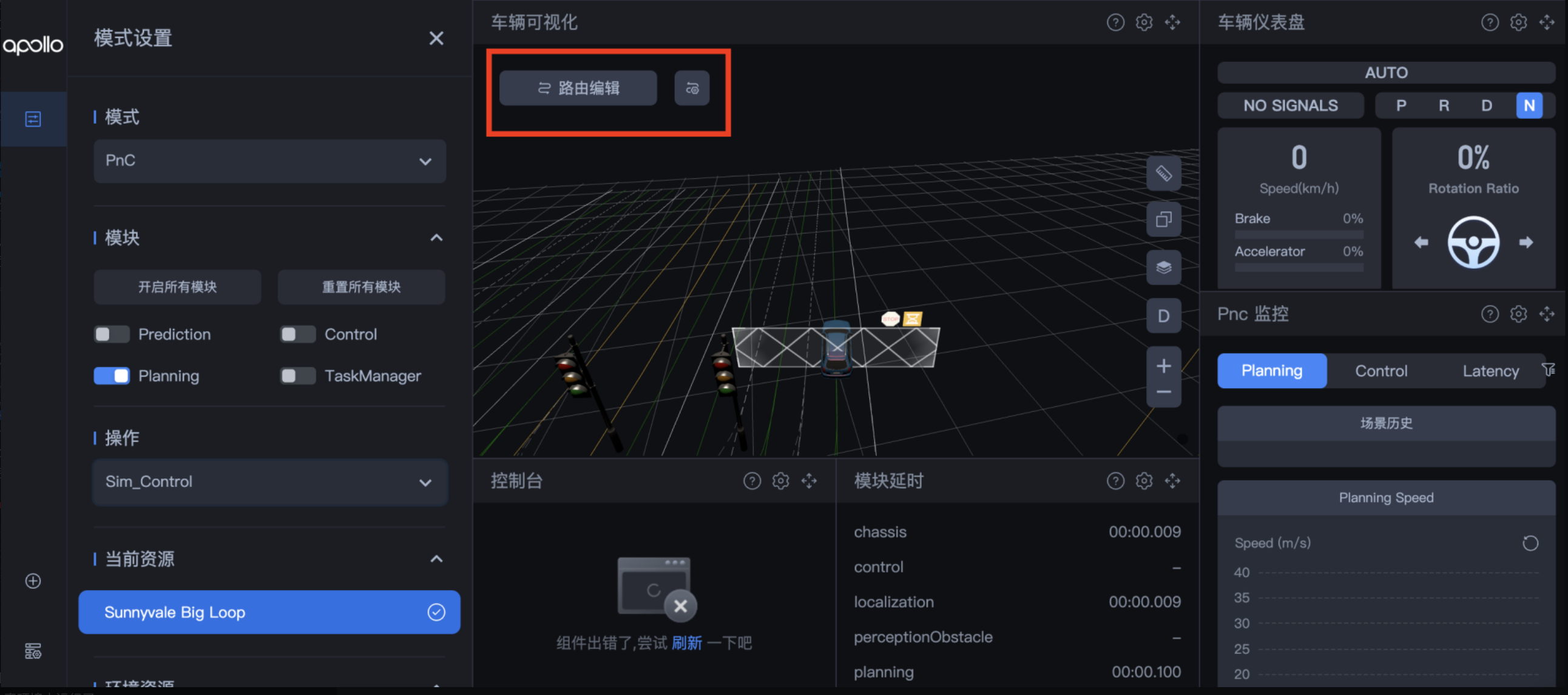Click the copy coordinates icon in visualization
The width and height of the screenshot is (1568, 695).
coord(1163,219)
